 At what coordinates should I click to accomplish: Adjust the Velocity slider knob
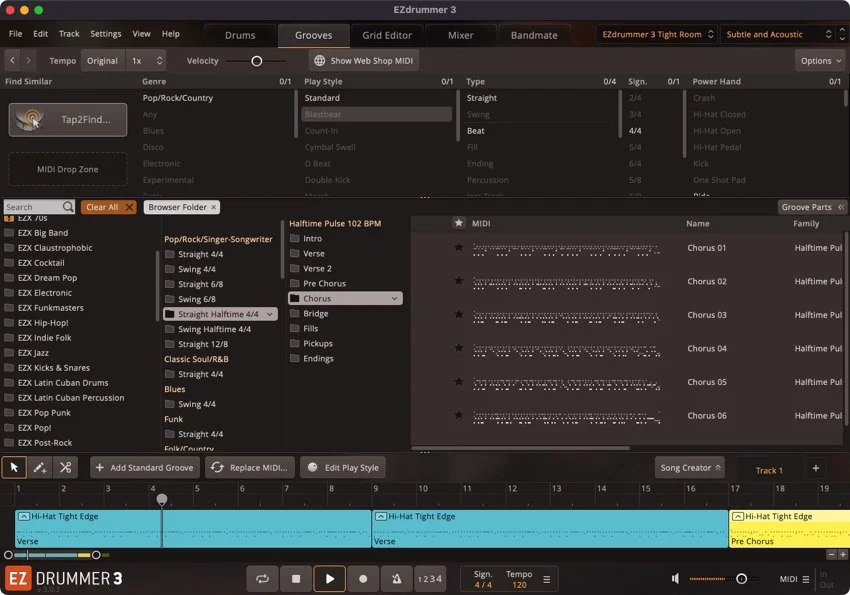[257, 61]
